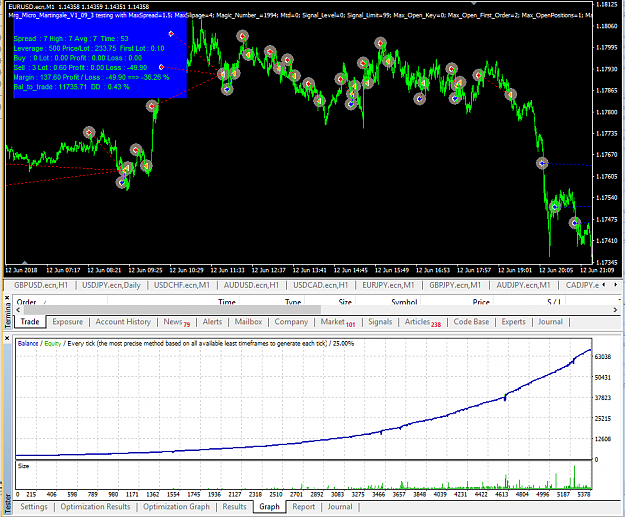Switch to USDJPY.ecn,Daily chart tab
625x517 pixels.
pos(111,285)
